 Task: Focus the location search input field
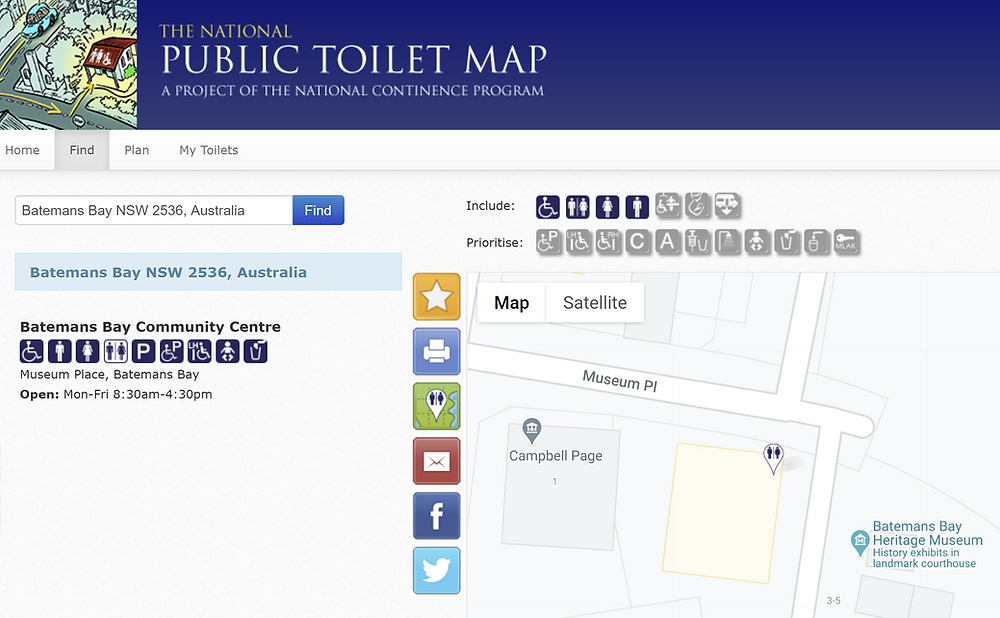coord(154,210)
